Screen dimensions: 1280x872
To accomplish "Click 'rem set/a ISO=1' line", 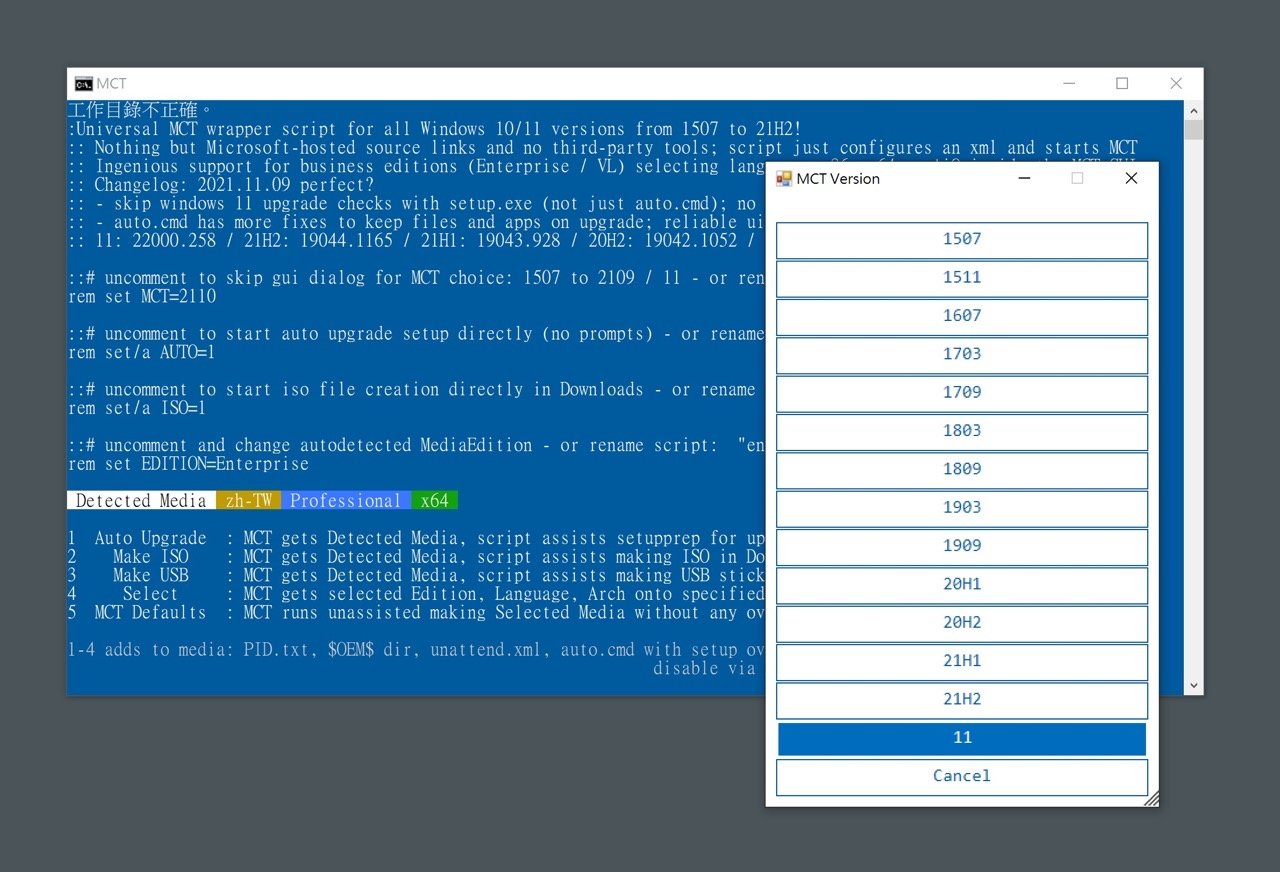I will (x=137, y=408).
